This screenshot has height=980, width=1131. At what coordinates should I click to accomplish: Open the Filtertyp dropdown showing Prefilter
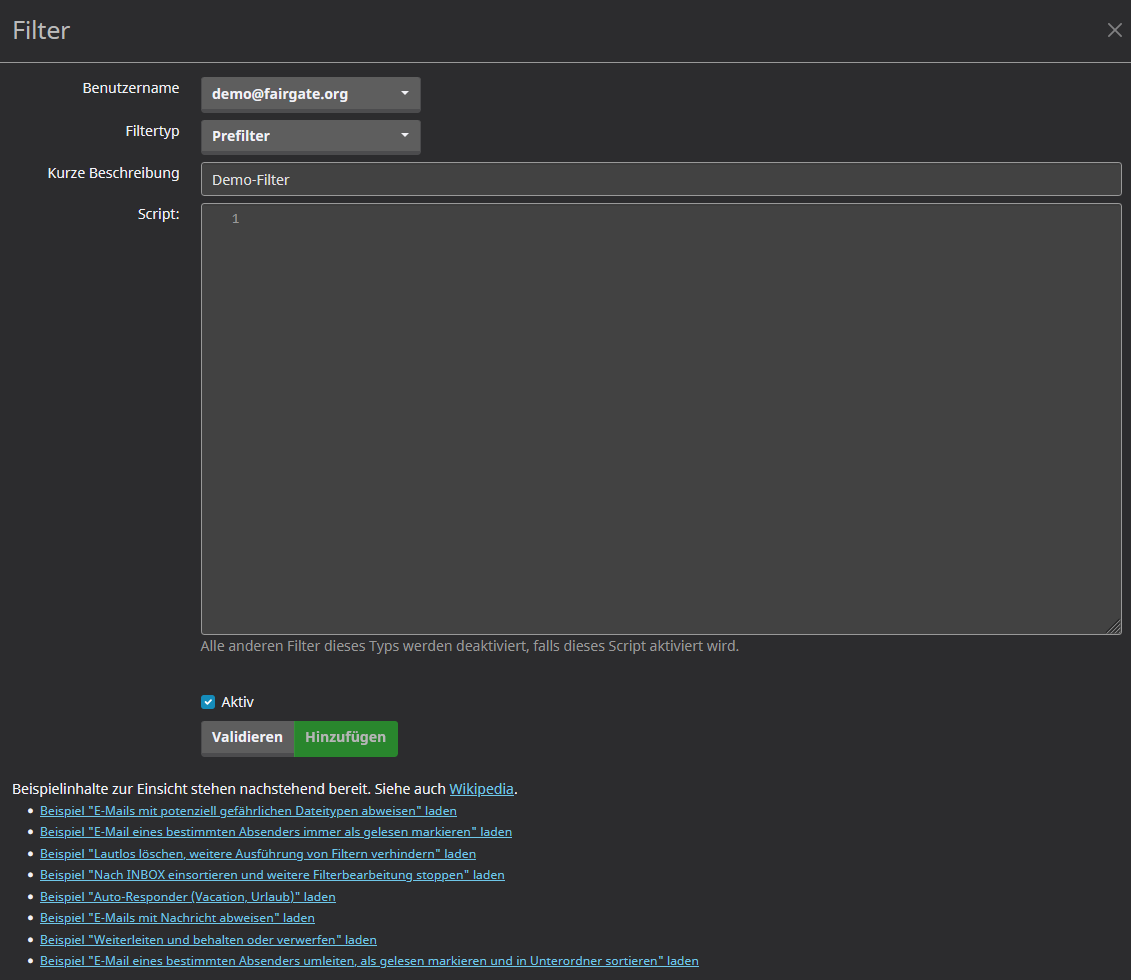[310, 136]
